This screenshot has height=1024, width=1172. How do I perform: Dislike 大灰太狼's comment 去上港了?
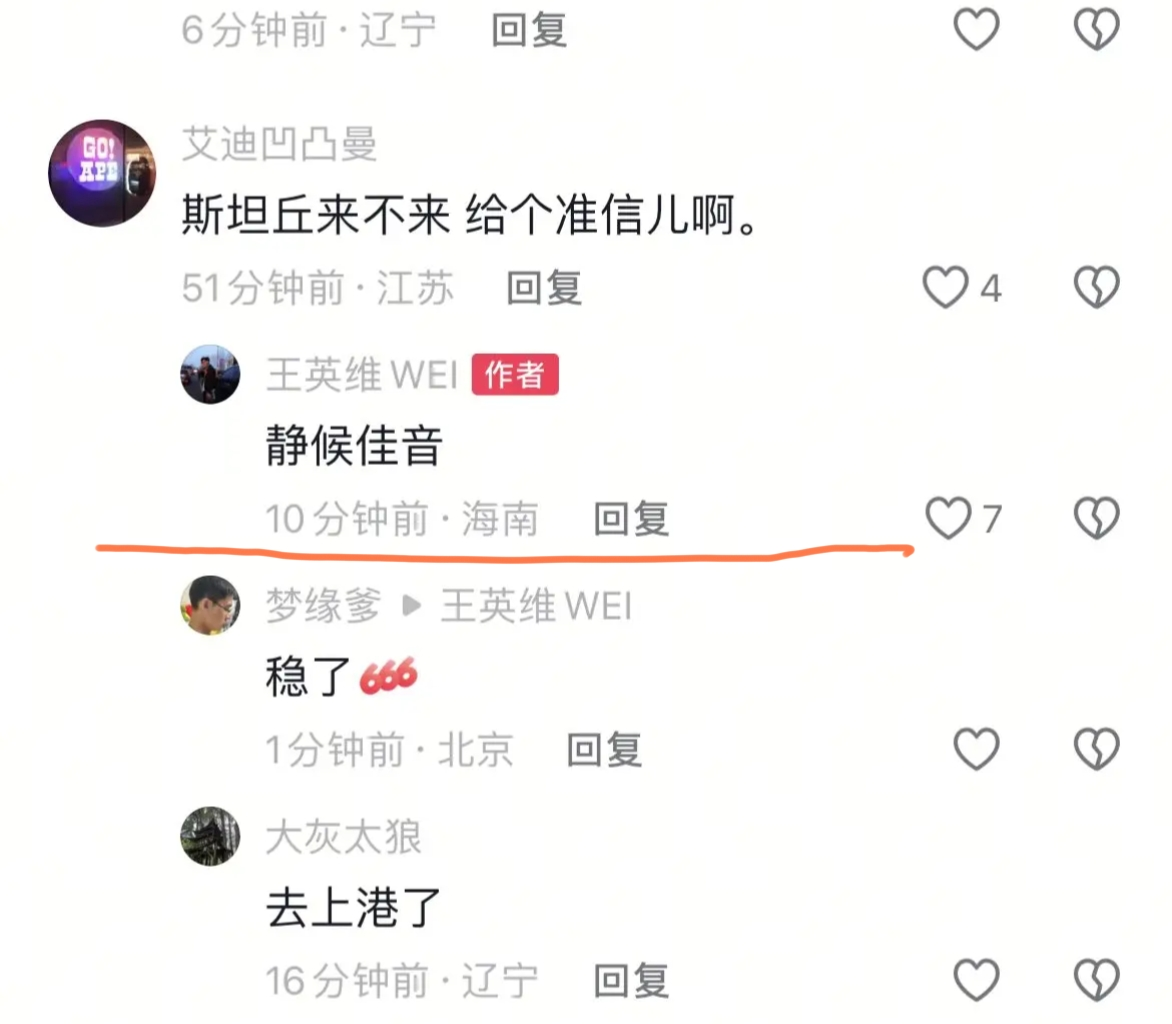coord(1097,980)
